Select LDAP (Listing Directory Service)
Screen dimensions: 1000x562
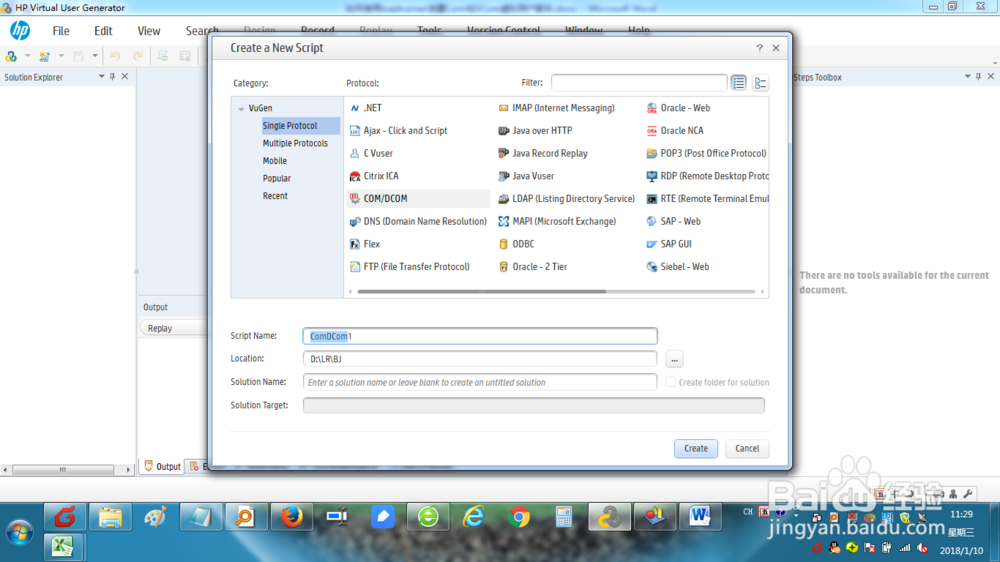click(566, 198)
